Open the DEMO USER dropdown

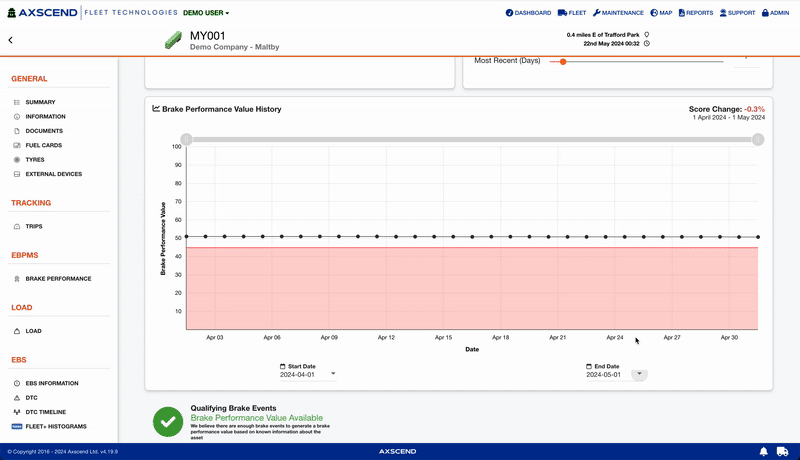coord(206,13)
